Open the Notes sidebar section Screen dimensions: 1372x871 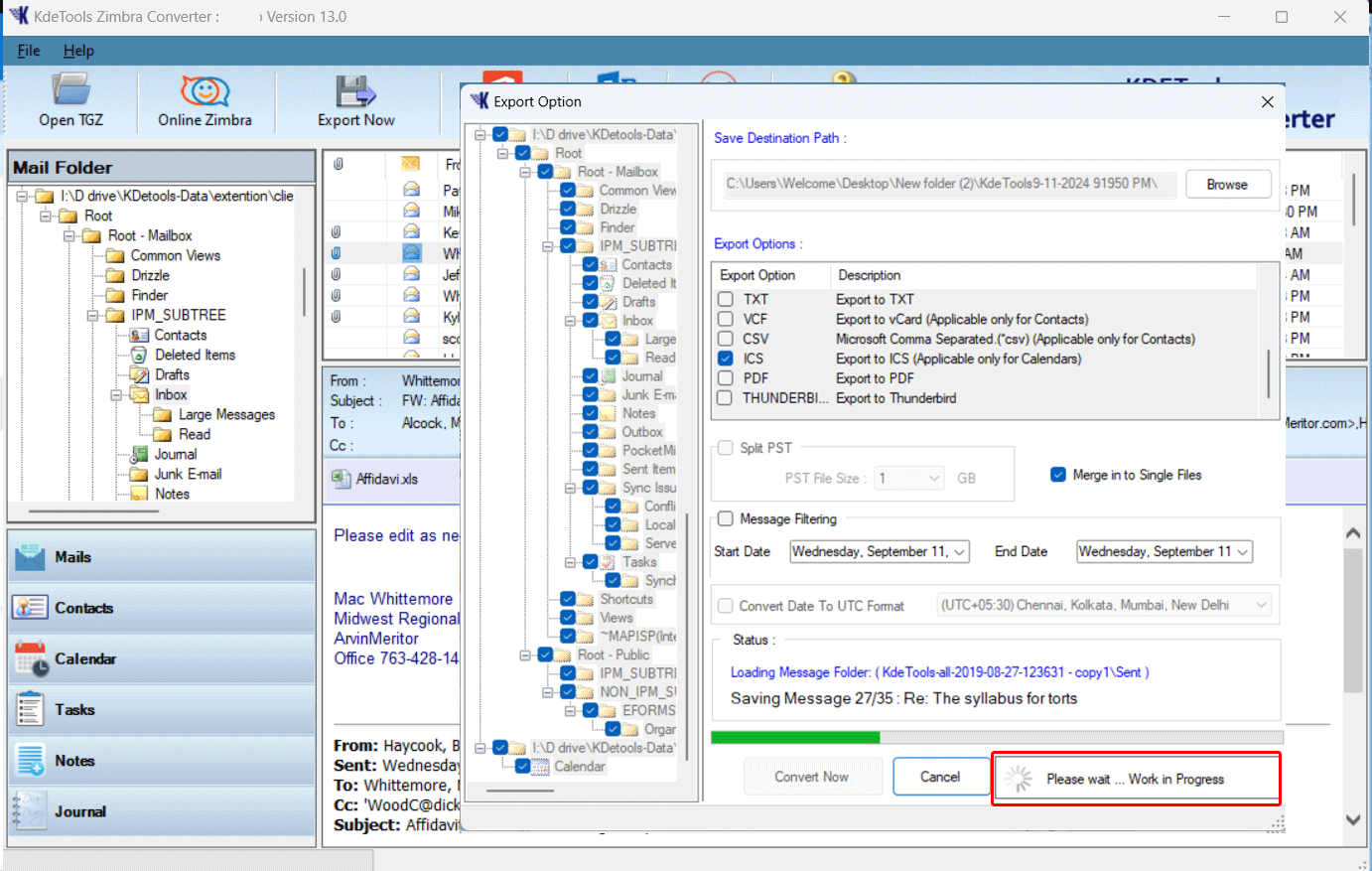click(162, 761)
